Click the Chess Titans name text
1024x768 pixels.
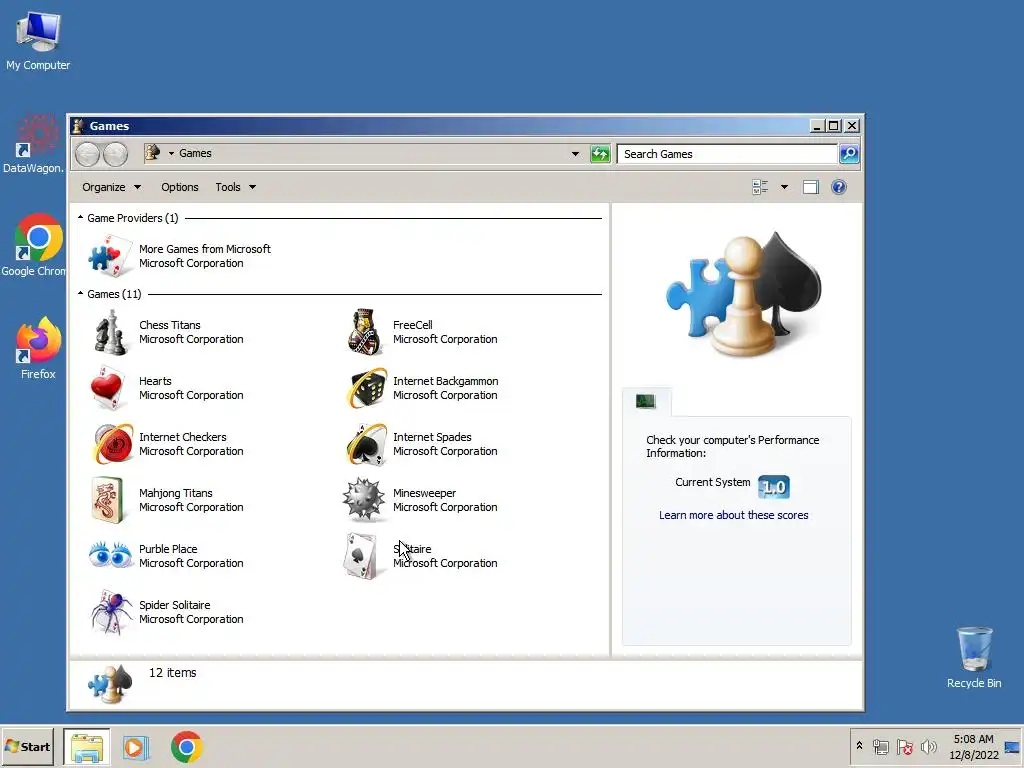[x=170, y=325]
